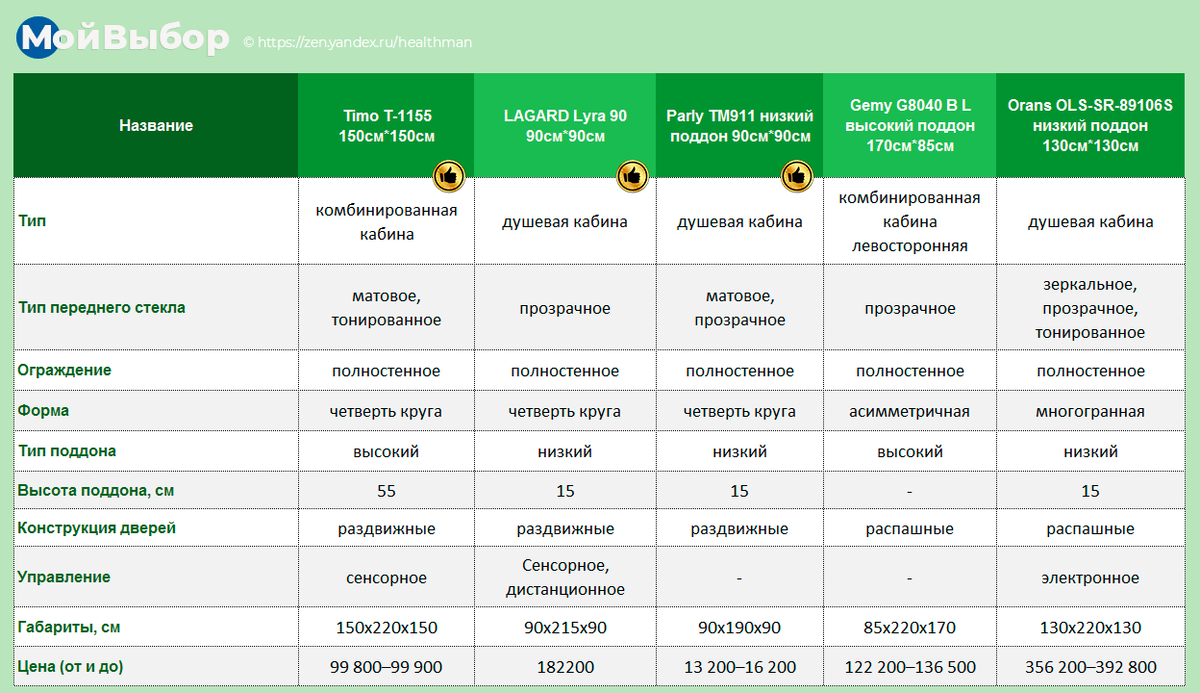Click dimensions value 90x215x90

coord(565,628)
